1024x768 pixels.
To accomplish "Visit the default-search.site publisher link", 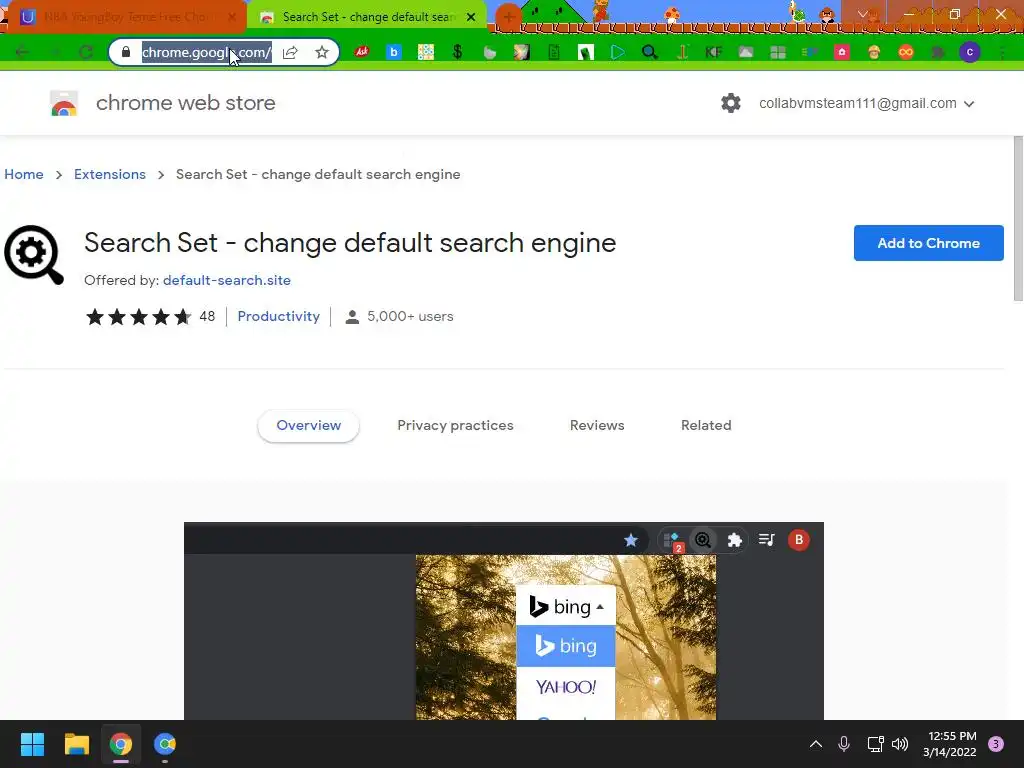I will 227,280.
